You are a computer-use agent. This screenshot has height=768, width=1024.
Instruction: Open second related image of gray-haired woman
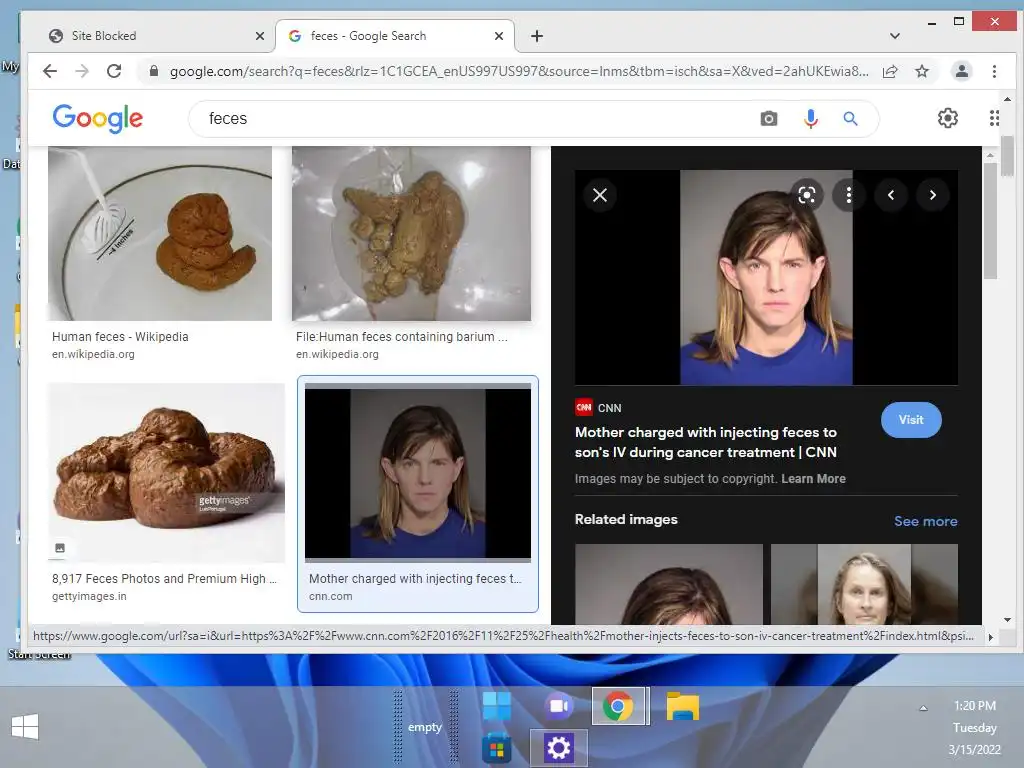(864, 584)
